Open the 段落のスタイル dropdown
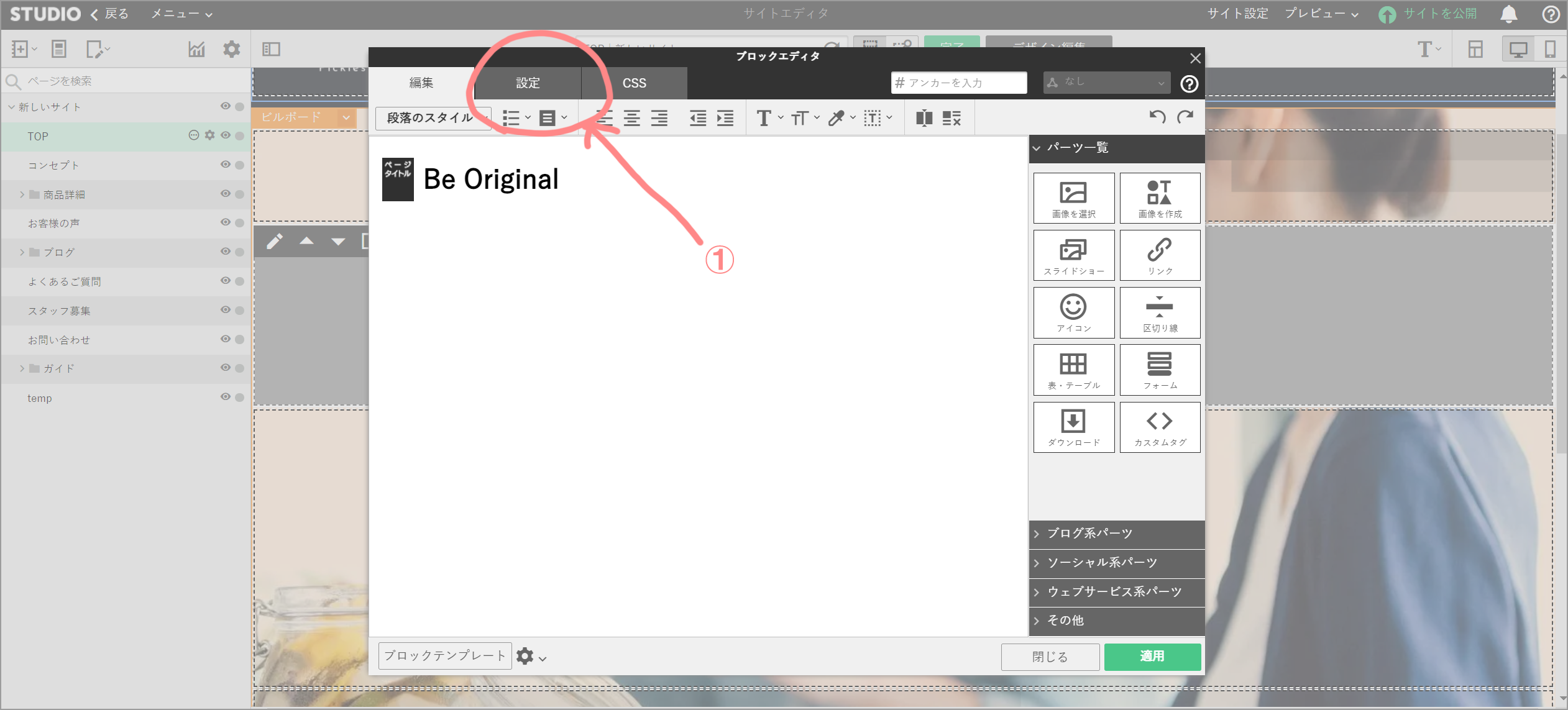The height and width of the screenshot is (710, 1568). (x=433, y=118)
